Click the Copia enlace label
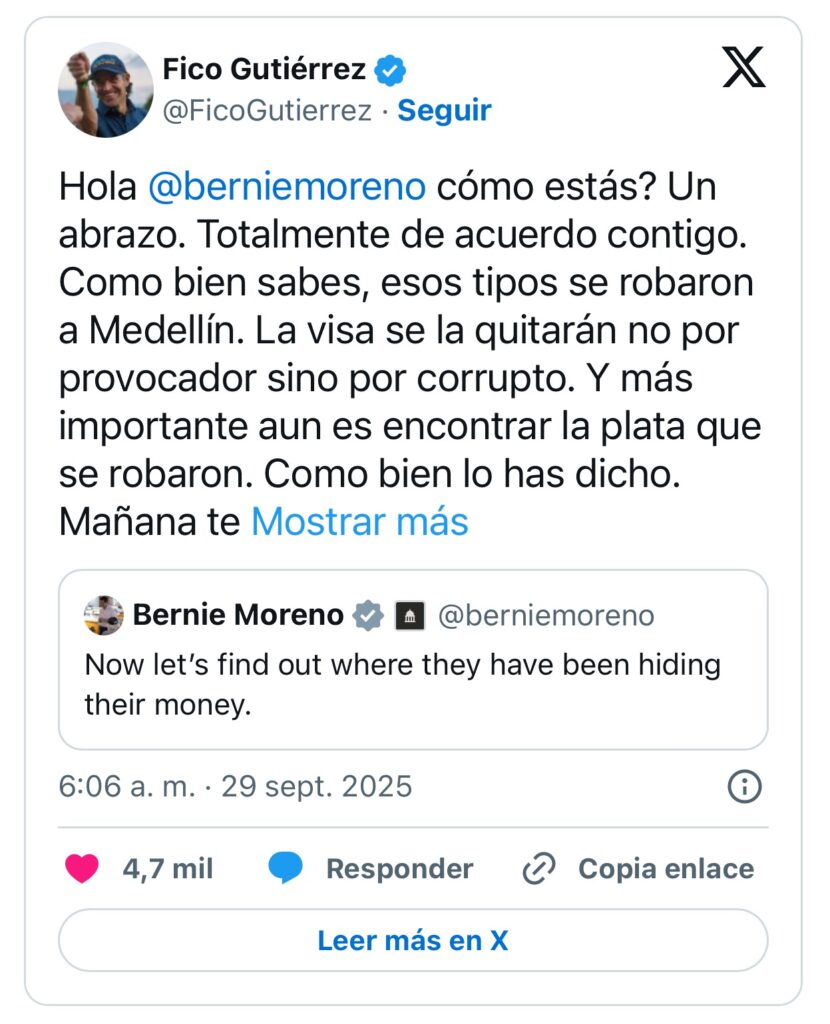The height and width of the screenshot is (1024, 830). (666, 869)
